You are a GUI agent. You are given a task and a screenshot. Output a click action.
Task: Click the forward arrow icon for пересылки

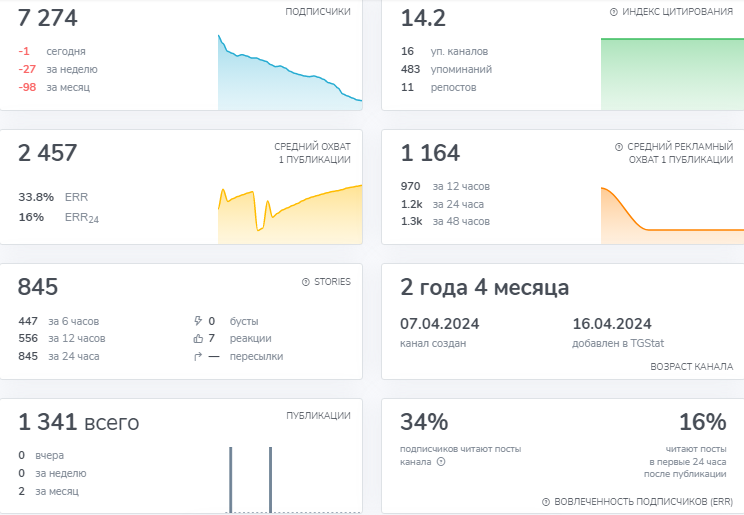coord(198,356)
